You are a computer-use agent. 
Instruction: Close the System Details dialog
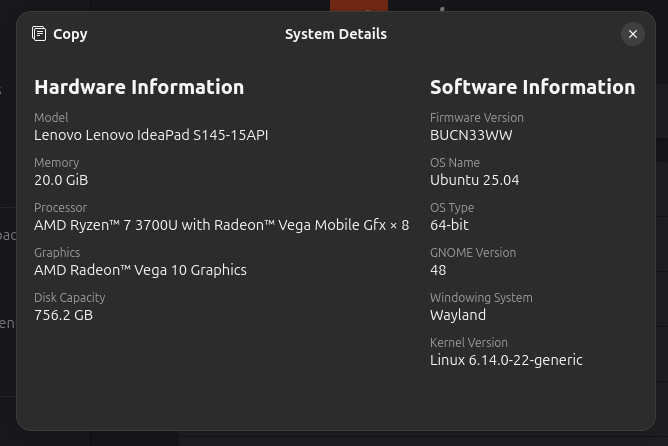633,34
